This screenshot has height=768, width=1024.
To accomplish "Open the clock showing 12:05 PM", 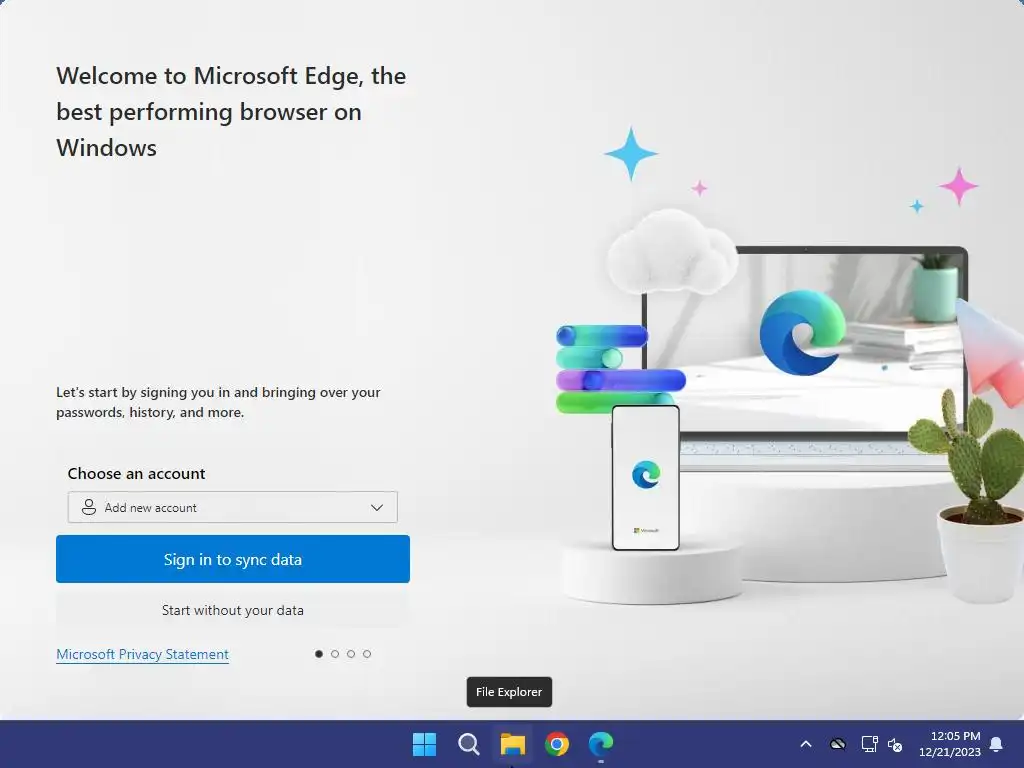I will [950, 744].
